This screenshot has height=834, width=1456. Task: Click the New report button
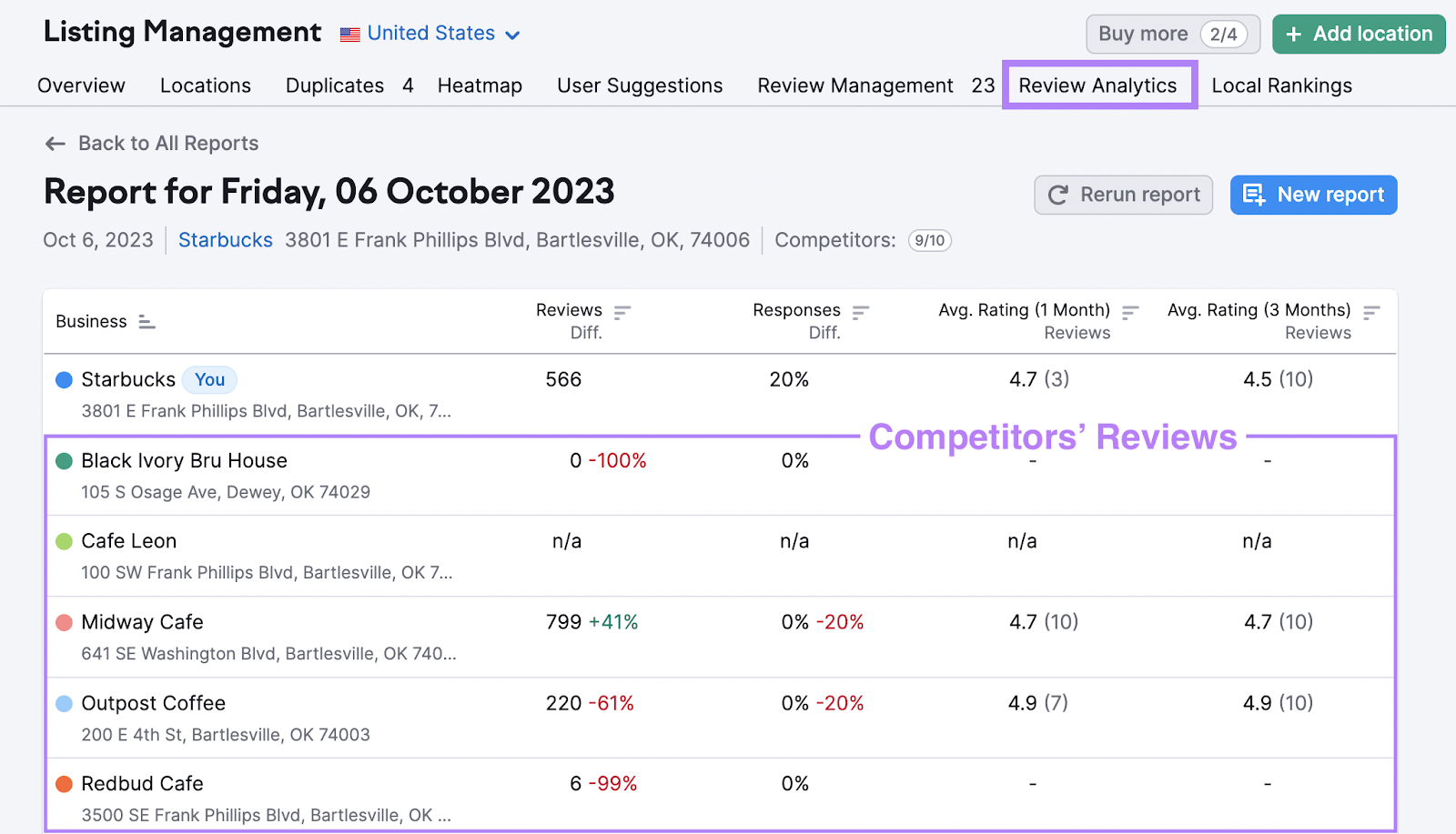coord(1313,194)
